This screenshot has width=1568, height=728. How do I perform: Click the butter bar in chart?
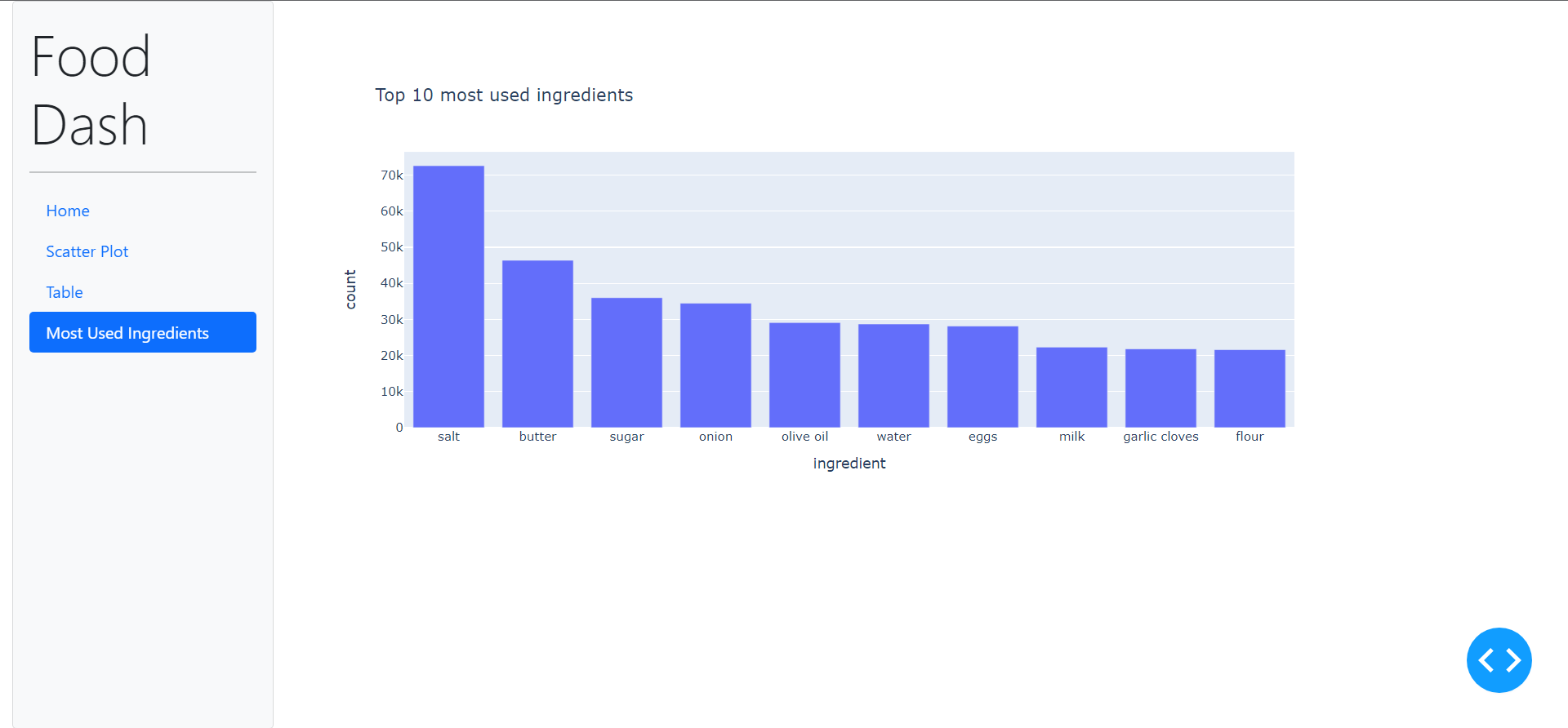(537, 344)
